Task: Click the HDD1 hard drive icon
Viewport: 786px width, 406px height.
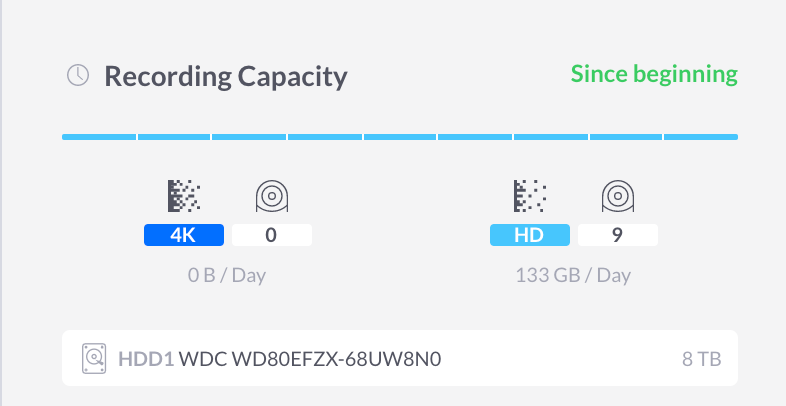Action: [x=95, y=357]
